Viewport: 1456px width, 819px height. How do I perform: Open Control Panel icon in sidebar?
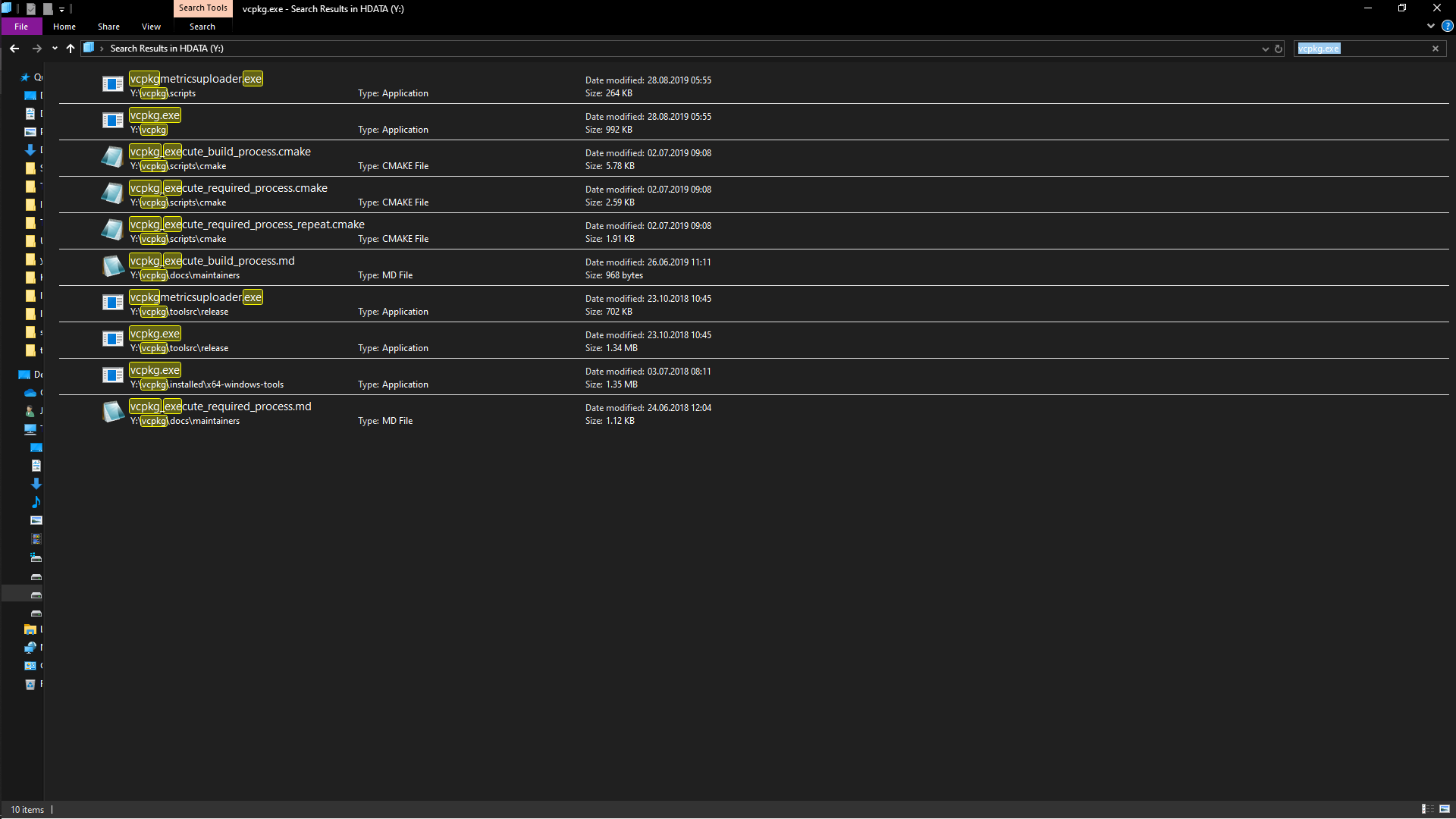point(30,666)
